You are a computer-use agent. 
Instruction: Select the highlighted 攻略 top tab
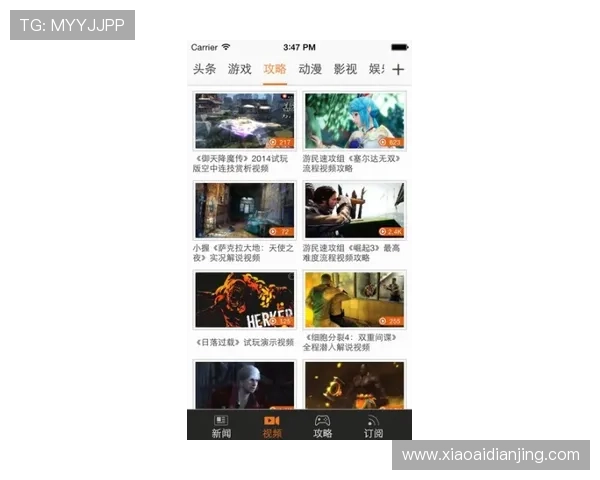coord(275,70)
